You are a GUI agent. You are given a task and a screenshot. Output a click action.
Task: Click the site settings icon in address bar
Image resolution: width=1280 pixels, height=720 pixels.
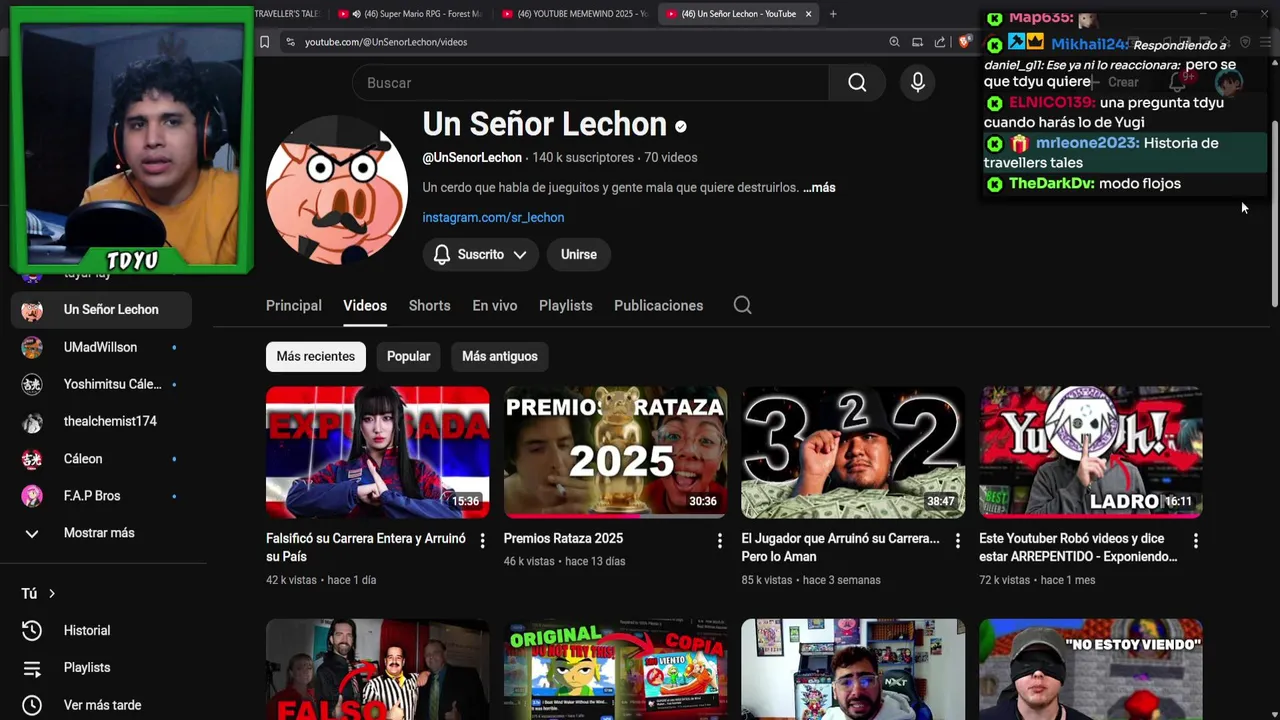point(290,42)
